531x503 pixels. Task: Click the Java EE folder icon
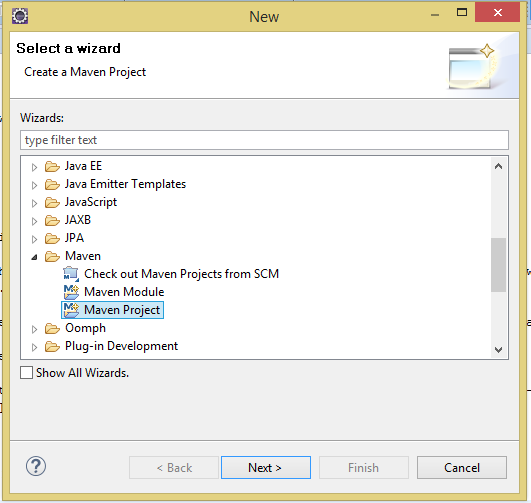coord(52,166)
